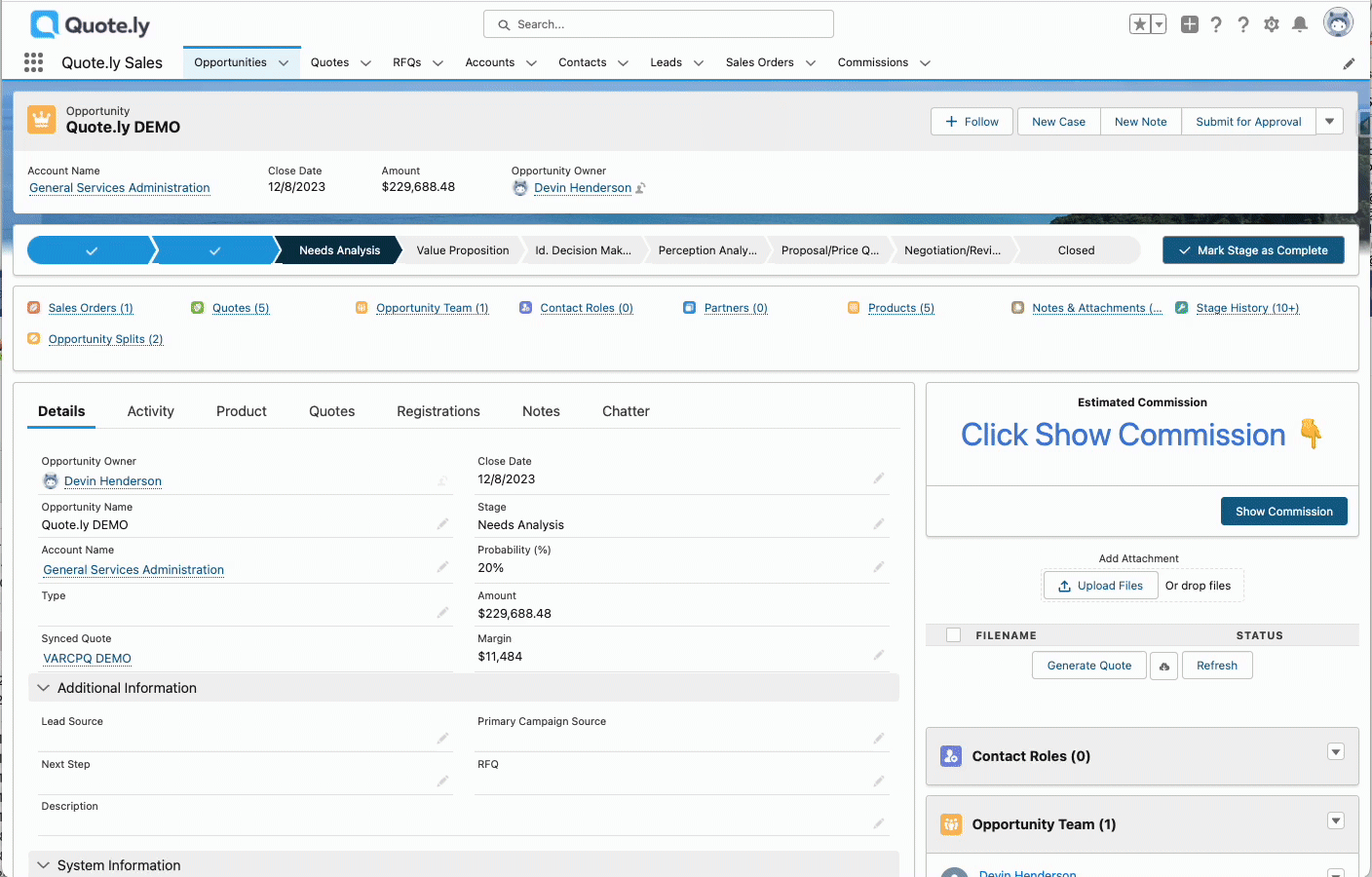
Task: Switch to the Product tab
Action: [242, 411]
